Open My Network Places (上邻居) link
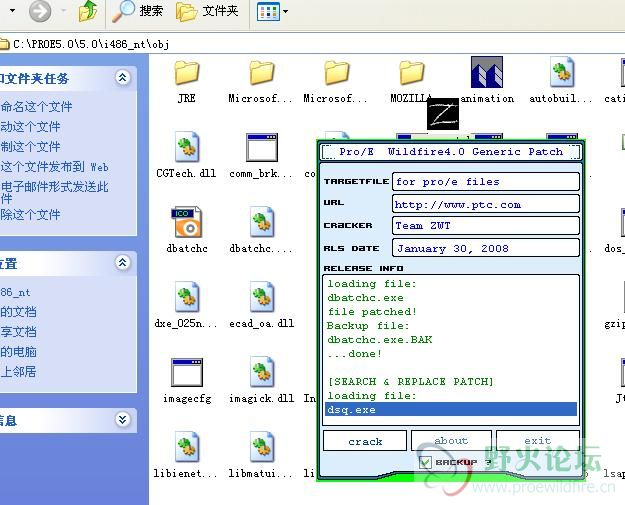The height and width of the screenshot is (505, 625). [18, 372]
